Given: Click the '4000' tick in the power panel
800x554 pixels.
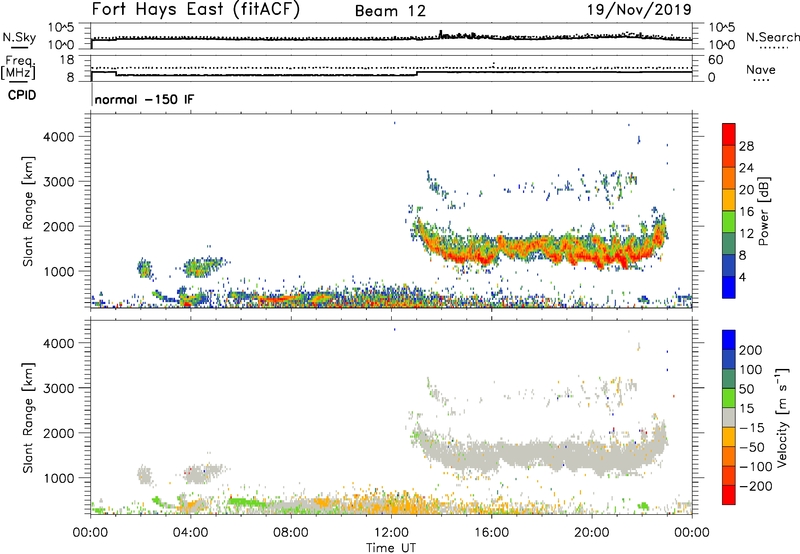Looking at the screenshot, I should tap(59, 137).
